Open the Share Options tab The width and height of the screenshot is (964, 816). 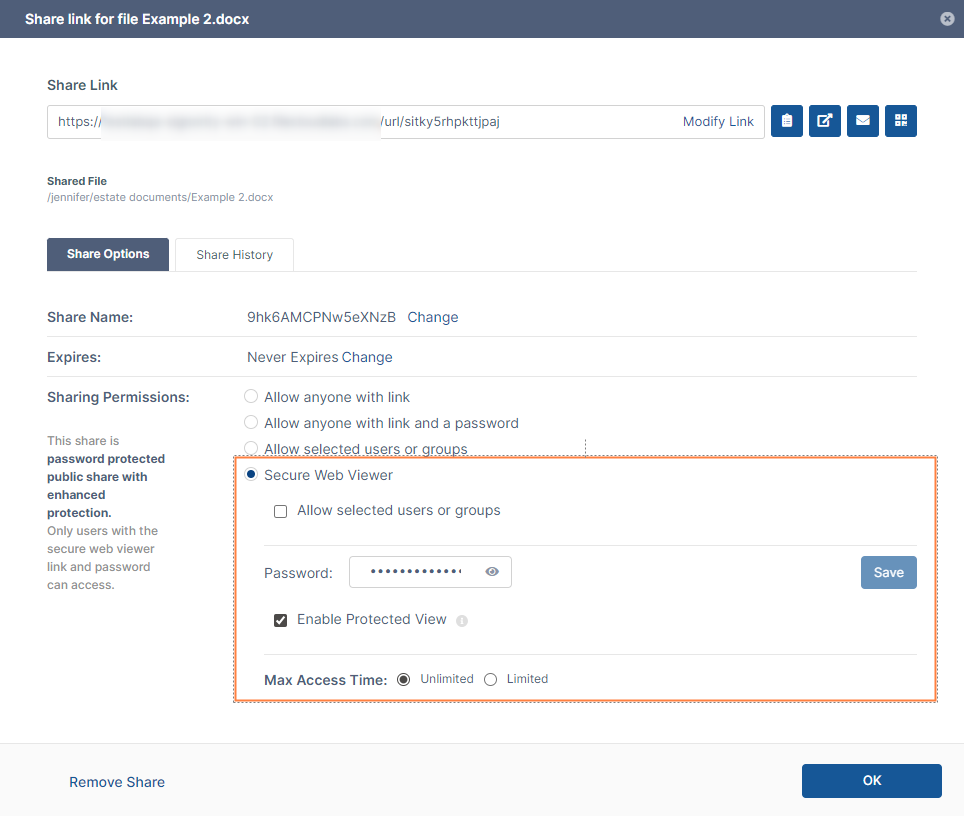[108, 254]
